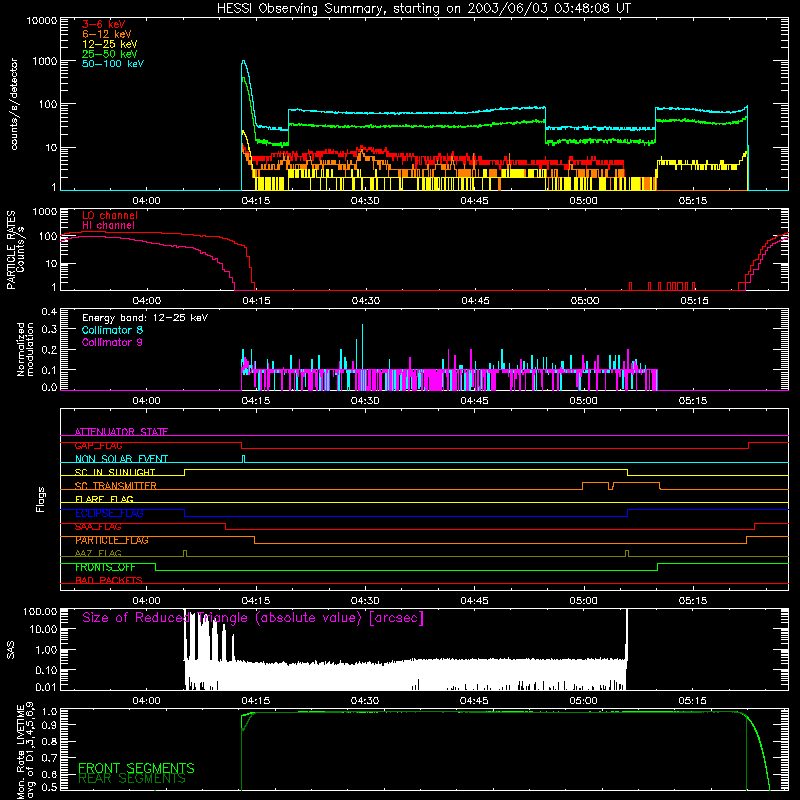Click the FRONT SEGMENTS legend label

136,768
